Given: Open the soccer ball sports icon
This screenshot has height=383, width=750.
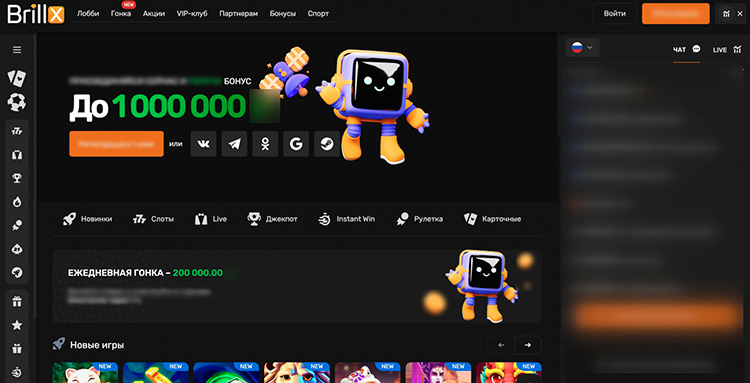Looking at the screenshot, I should [x=17, y=102].
